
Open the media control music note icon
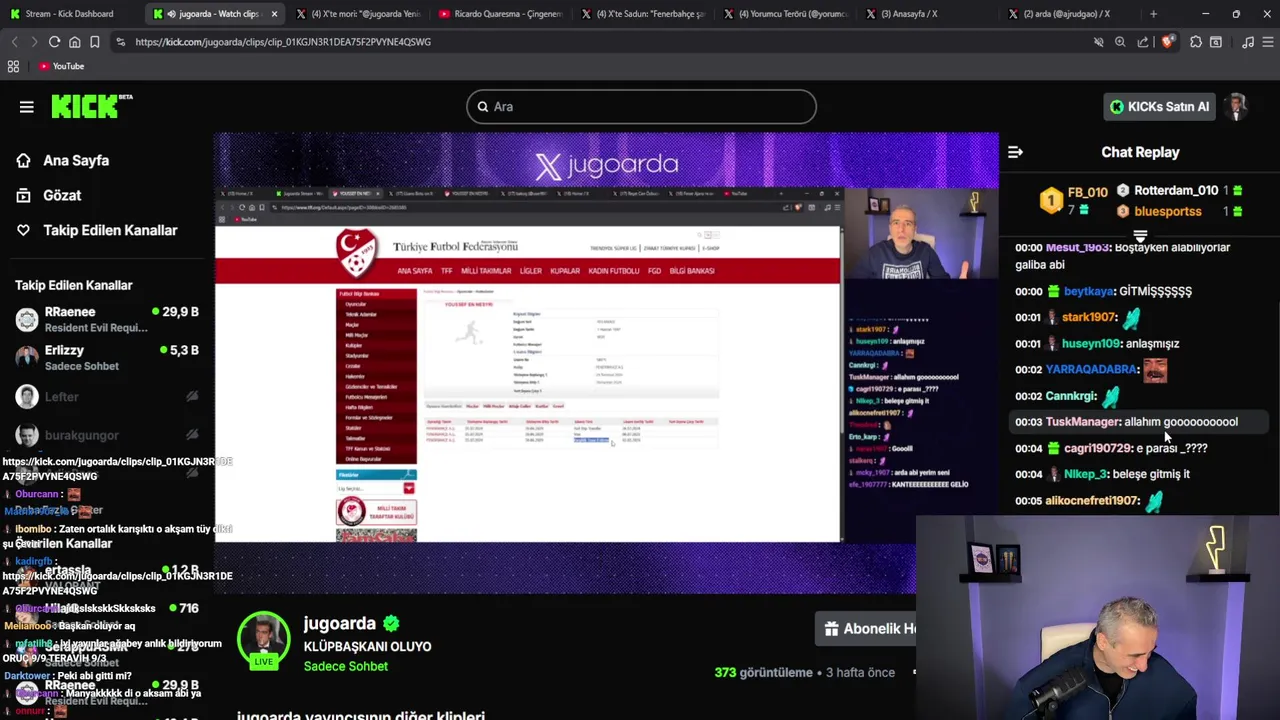point(1247,42)
